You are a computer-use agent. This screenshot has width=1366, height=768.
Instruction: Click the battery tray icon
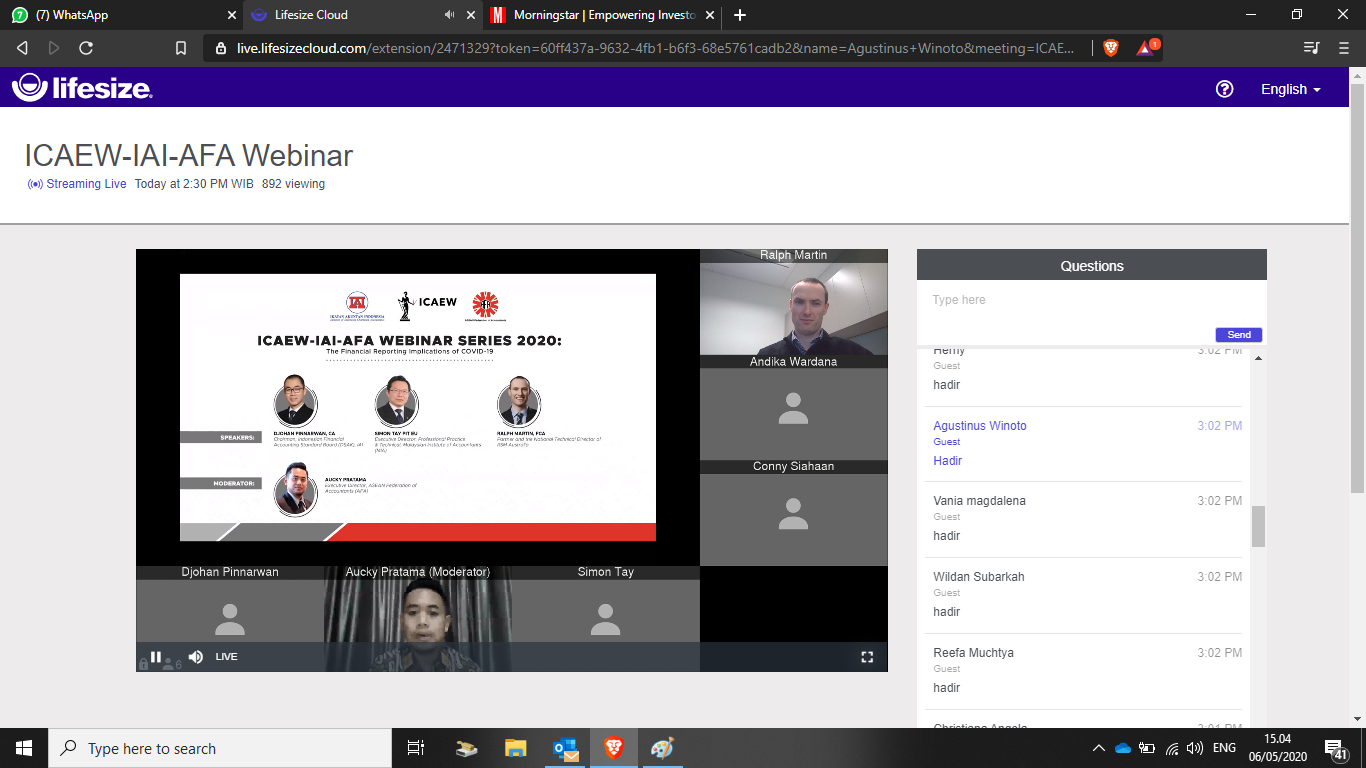click(x=1147, y=748)
